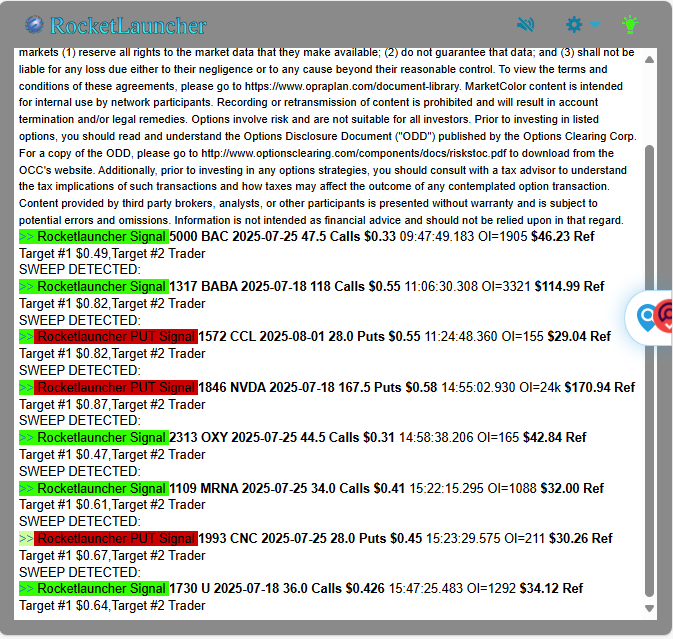Select the Rocketlauncher PUT Signal label for CCL
This screenshot has width=673, height=639.
(116, 336)
